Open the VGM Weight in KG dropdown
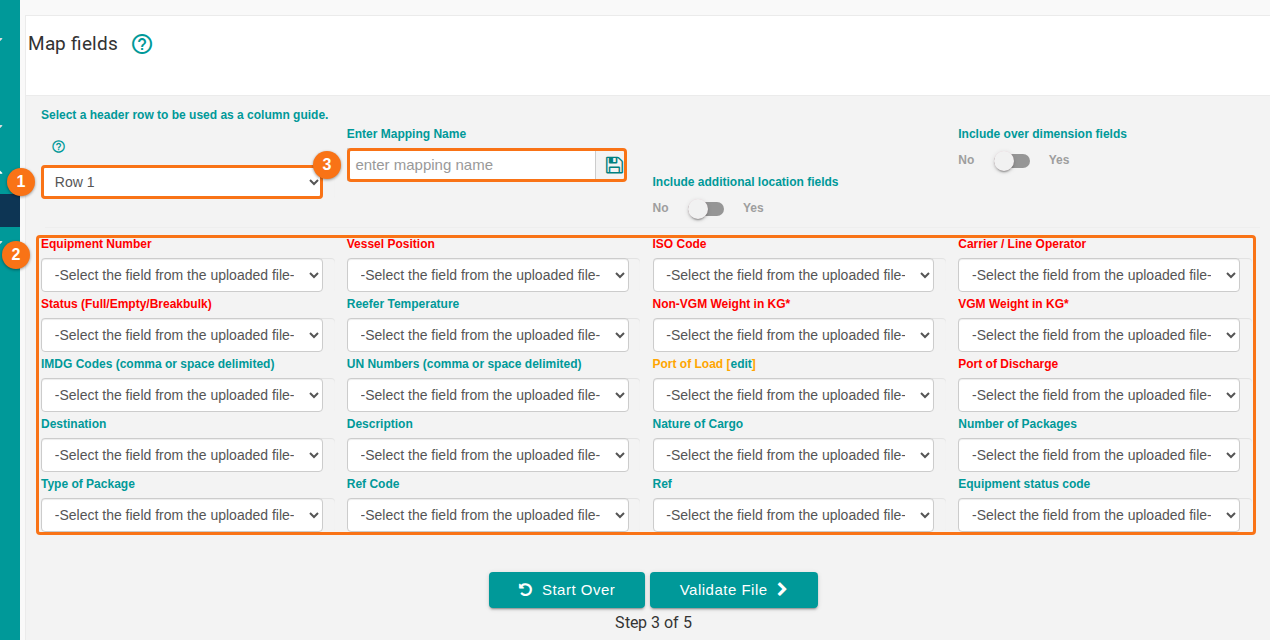The image size is (1270, 640). [1099, 335]
